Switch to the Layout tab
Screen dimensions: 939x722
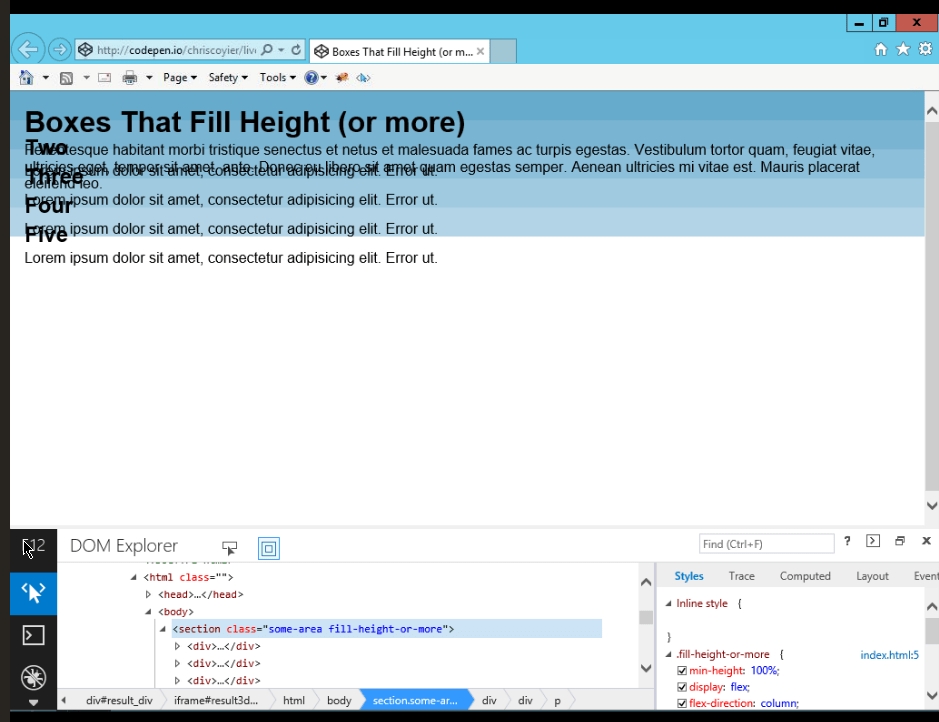[x=872, y=576]
